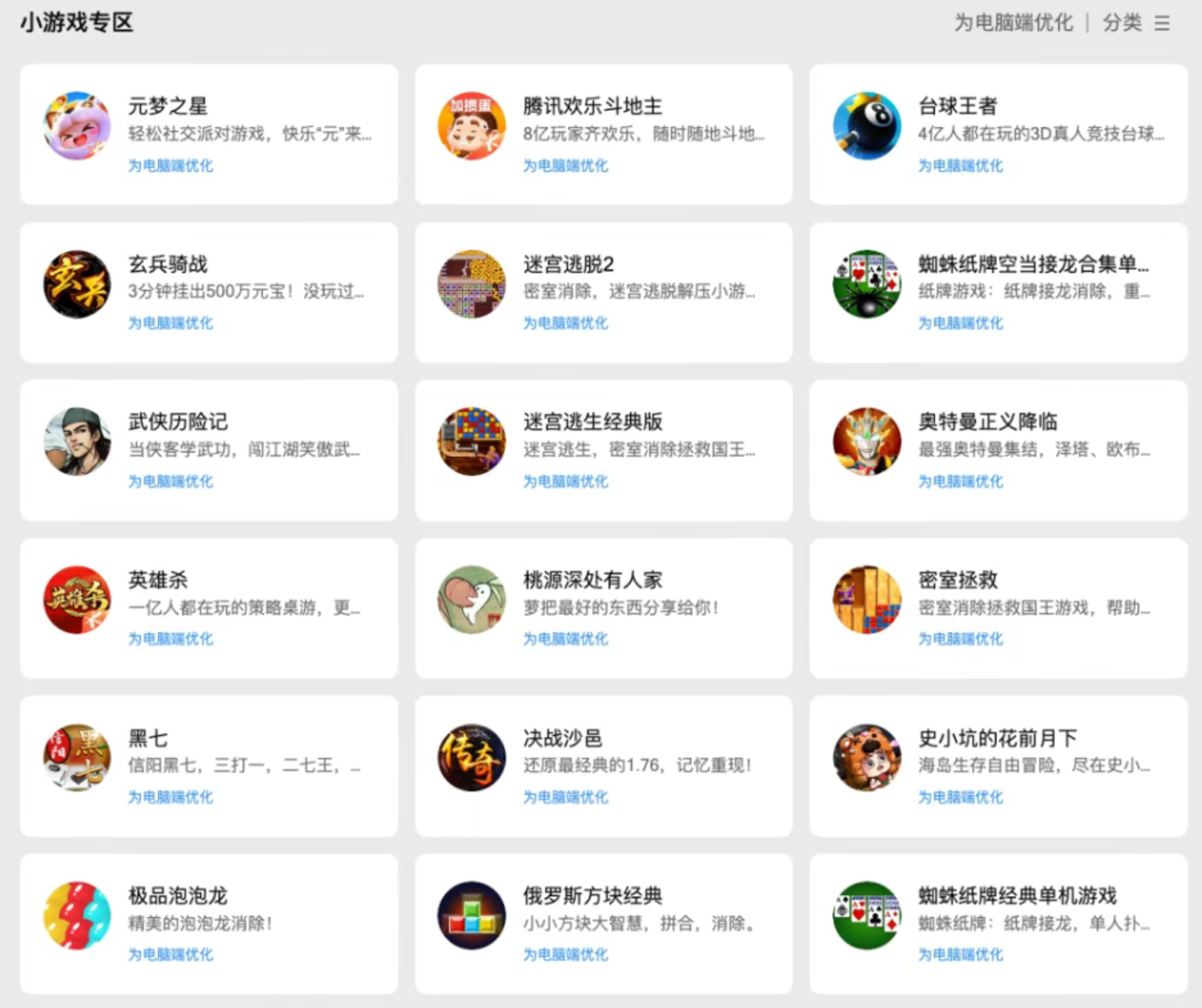This screenshot has width=1202, height=1008.
Task: Select the 俄罗斯方块经典 block icon
Action: [x=471, y=915]
